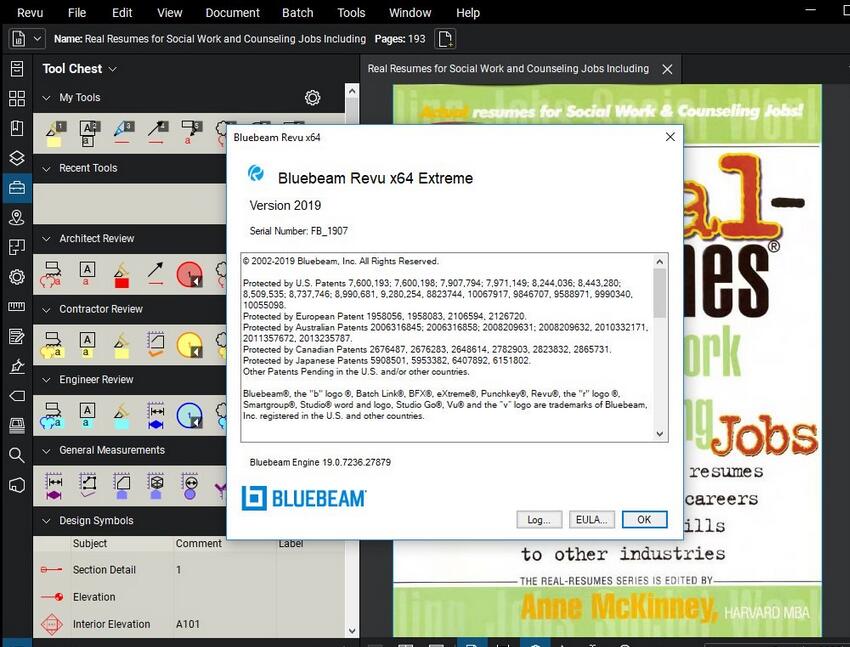Open the File Access icon at sidebar top

pos(17,68)
